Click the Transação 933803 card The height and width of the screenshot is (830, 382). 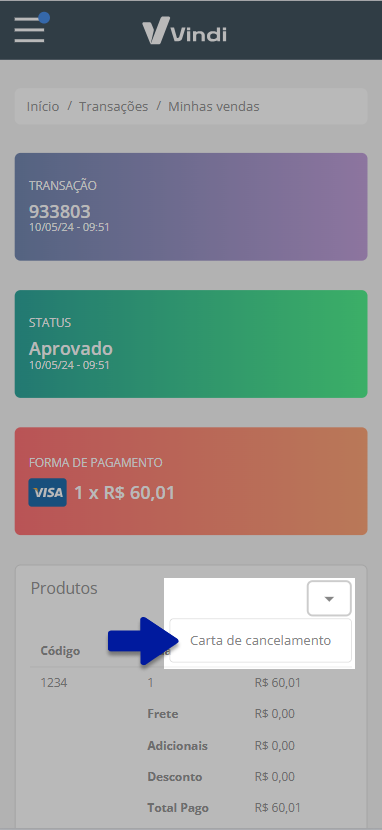(191, 207)
